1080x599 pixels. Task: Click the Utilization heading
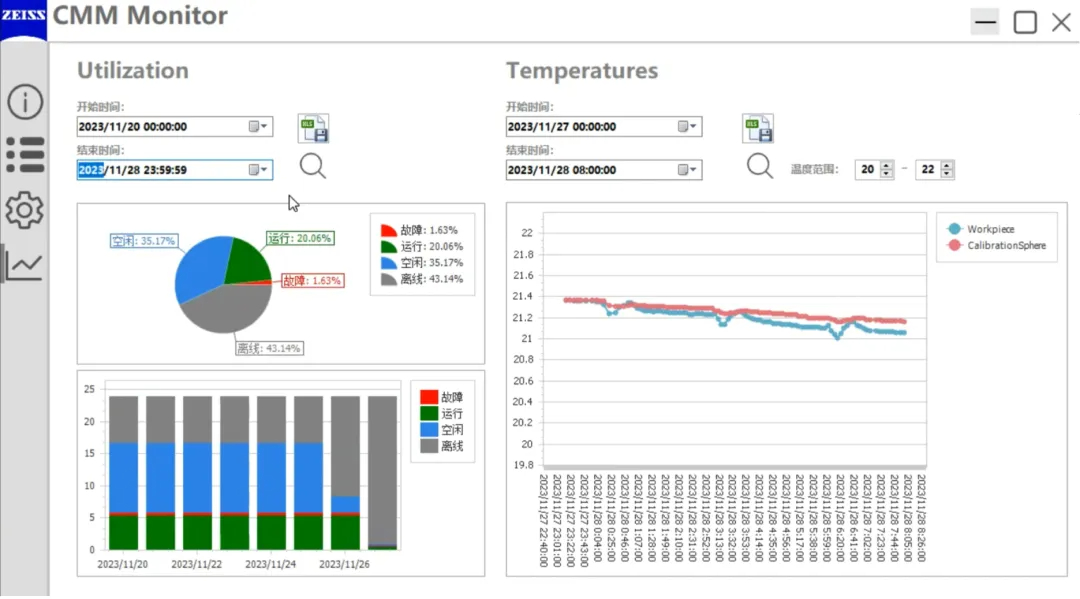[x=133, y=70]
